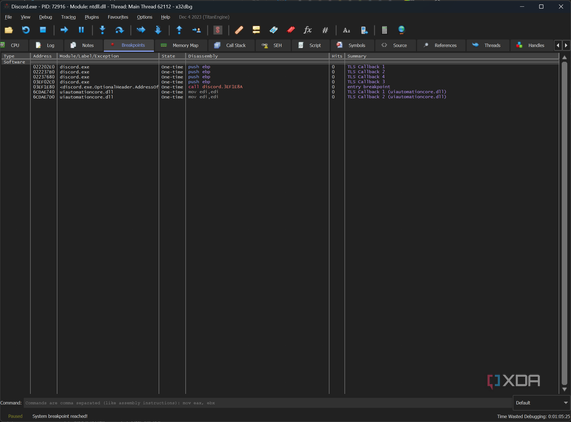The image size is (571, 422).
Task: Click the Summary column header
Action: 452,56
